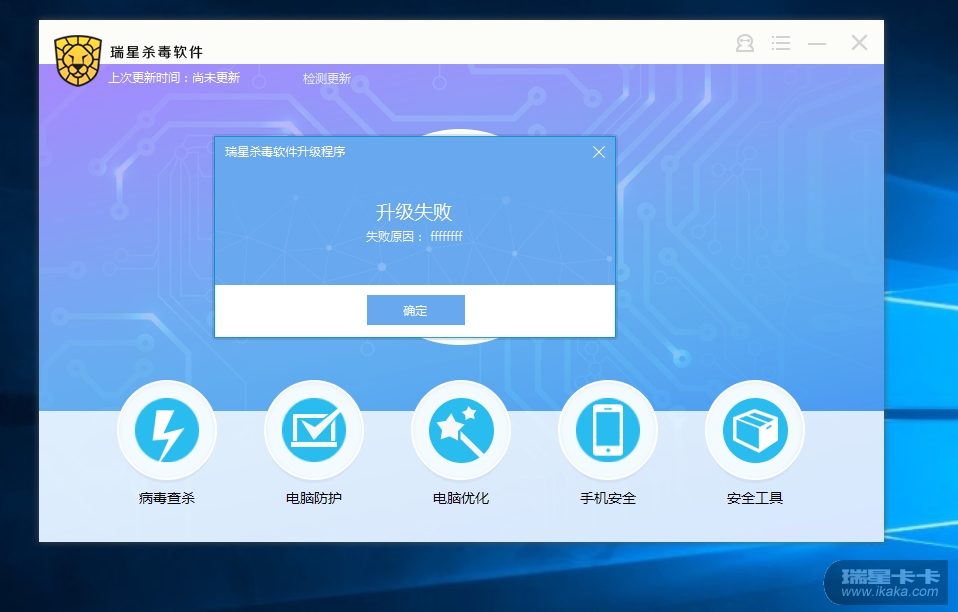The image size is (958, 612).
Task: Open the 病毒查杀 virus scan icon
Action: coord(167,430)
